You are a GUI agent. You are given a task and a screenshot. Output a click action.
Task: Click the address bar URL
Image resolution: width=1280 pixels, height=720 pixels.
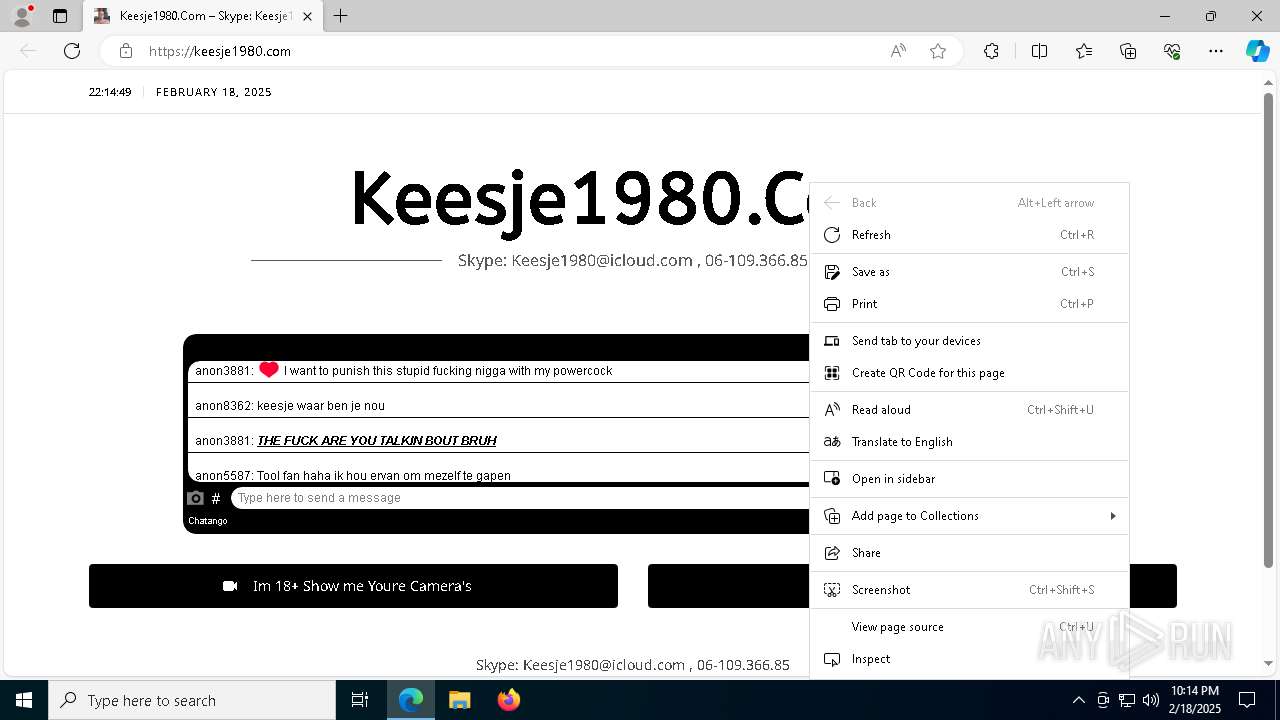220,51
